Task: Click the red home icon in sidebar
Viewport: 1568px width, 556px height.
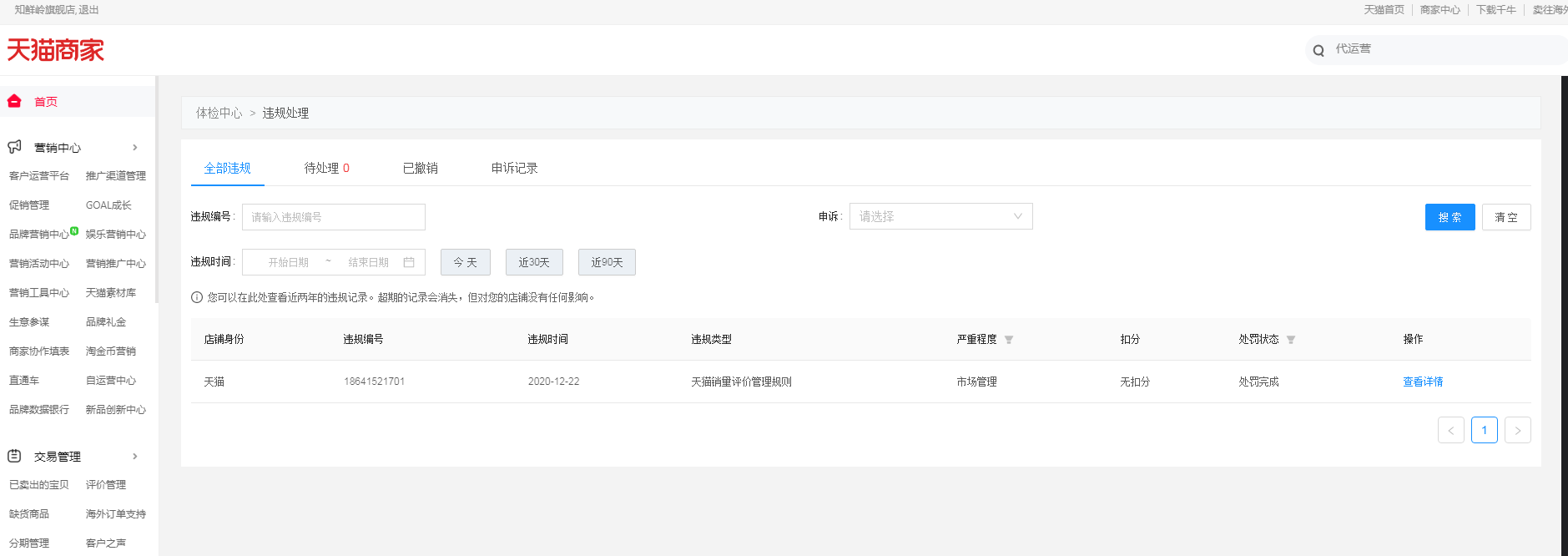Action: 14,101
